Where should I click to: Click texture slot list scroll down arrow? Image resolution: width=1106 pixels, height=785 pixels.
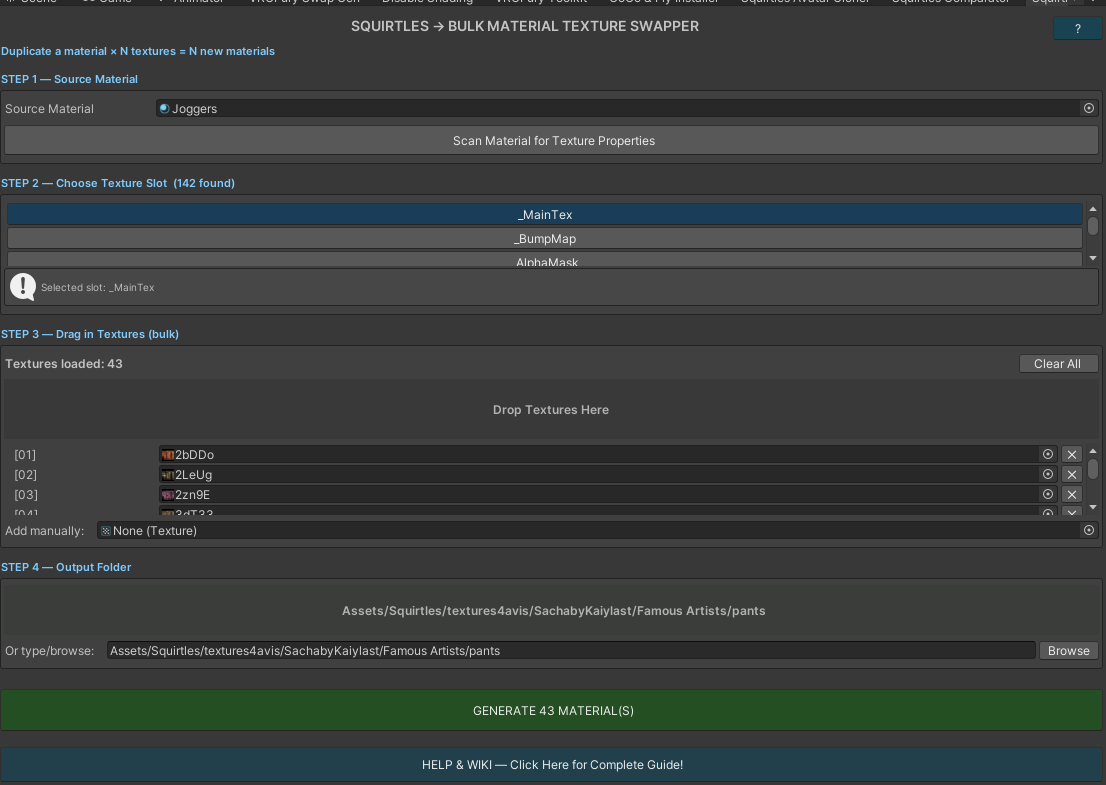pos(1093,258)
